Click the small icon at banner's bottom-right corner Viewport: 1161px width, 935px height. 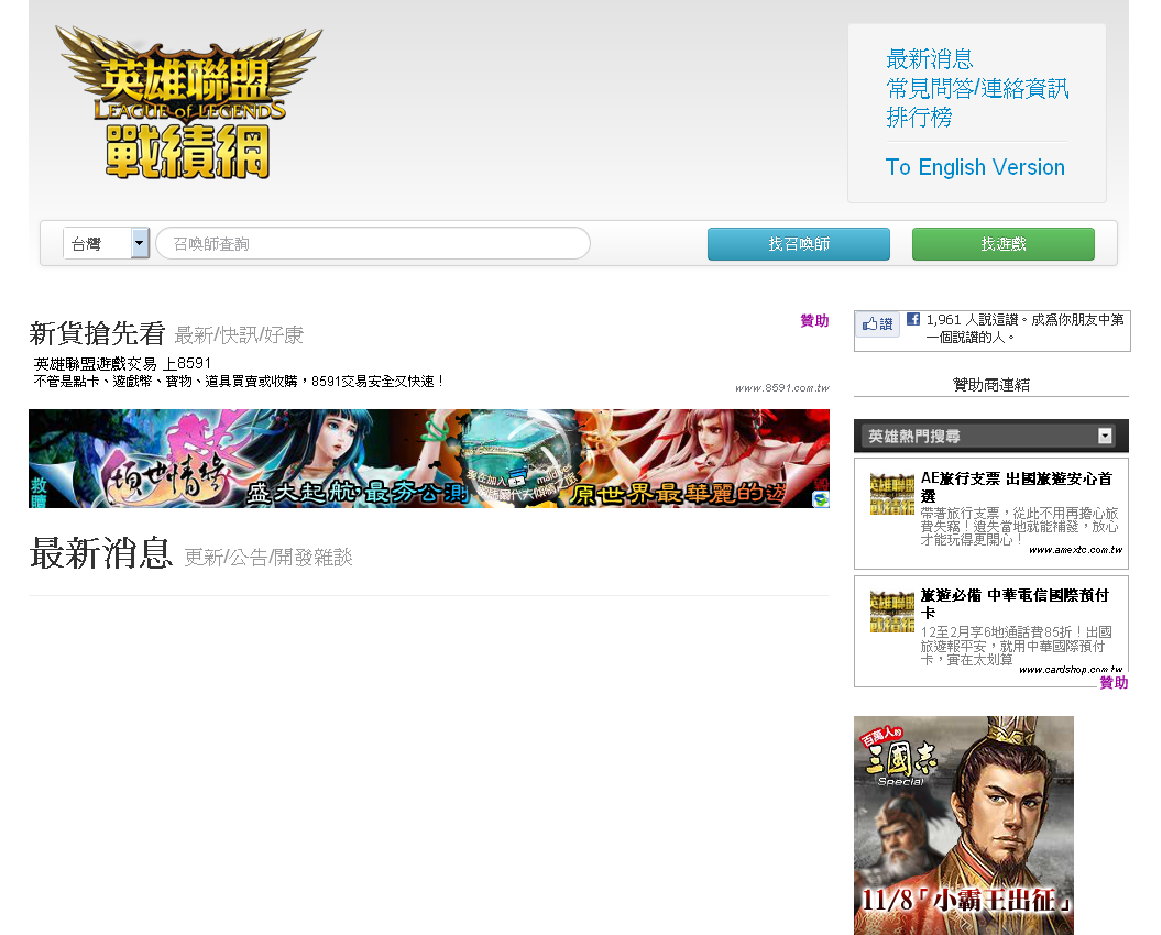(x=821, y=500)
